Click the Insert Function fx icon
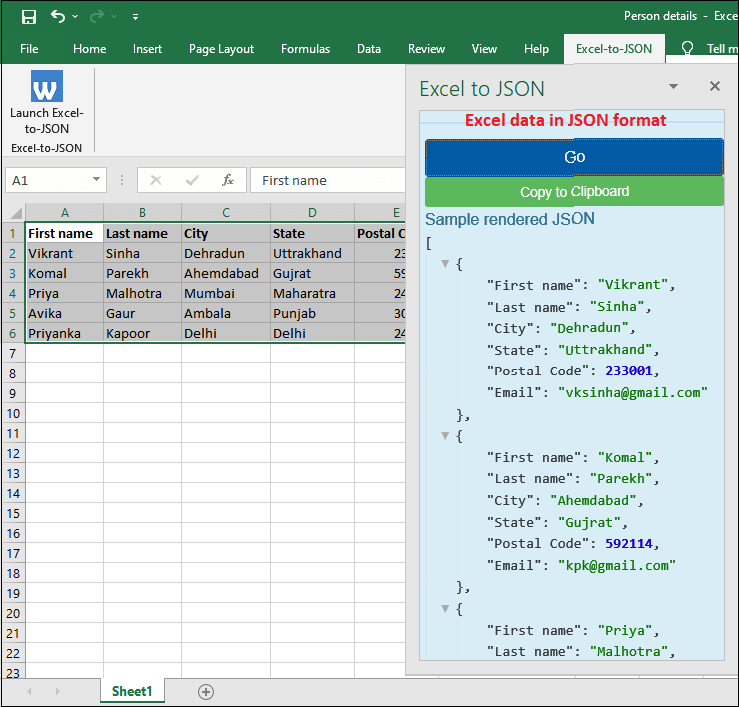 click(x=228, y=180)
